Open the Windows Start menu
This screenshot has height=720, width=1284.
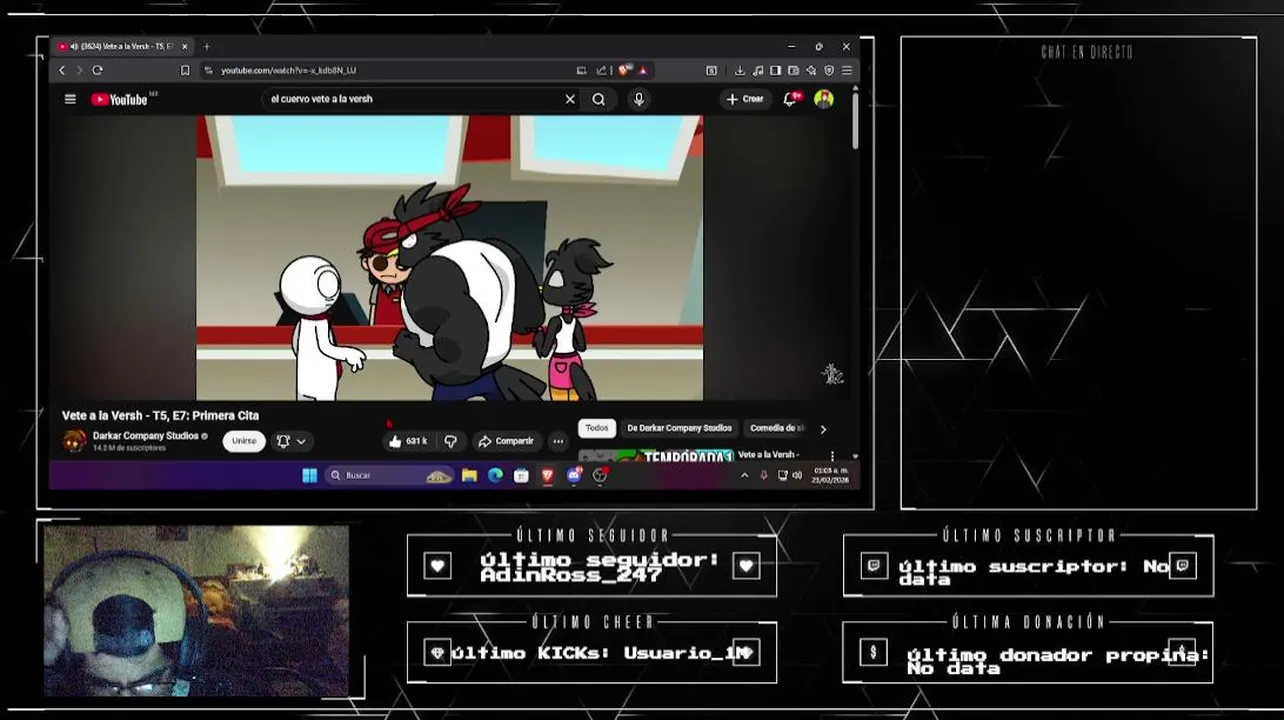coord(310,476)
